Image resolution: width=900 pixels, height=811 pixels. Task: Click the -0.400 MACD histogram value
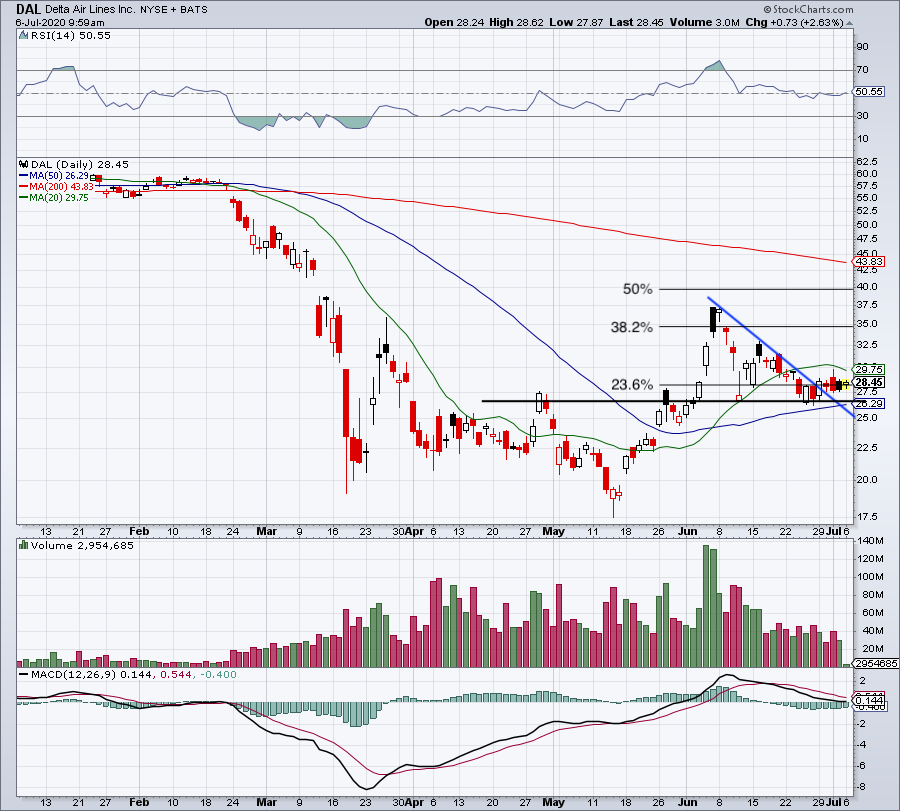pos(217,675)
